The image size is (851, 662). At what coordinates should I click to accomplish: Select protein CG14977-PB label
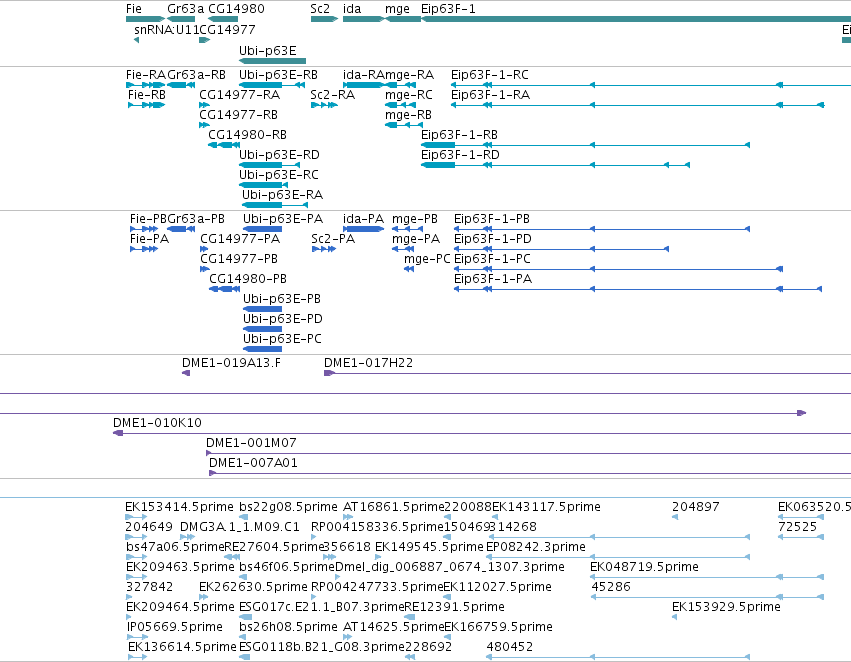pyautogui.click(x=239, y=259)
